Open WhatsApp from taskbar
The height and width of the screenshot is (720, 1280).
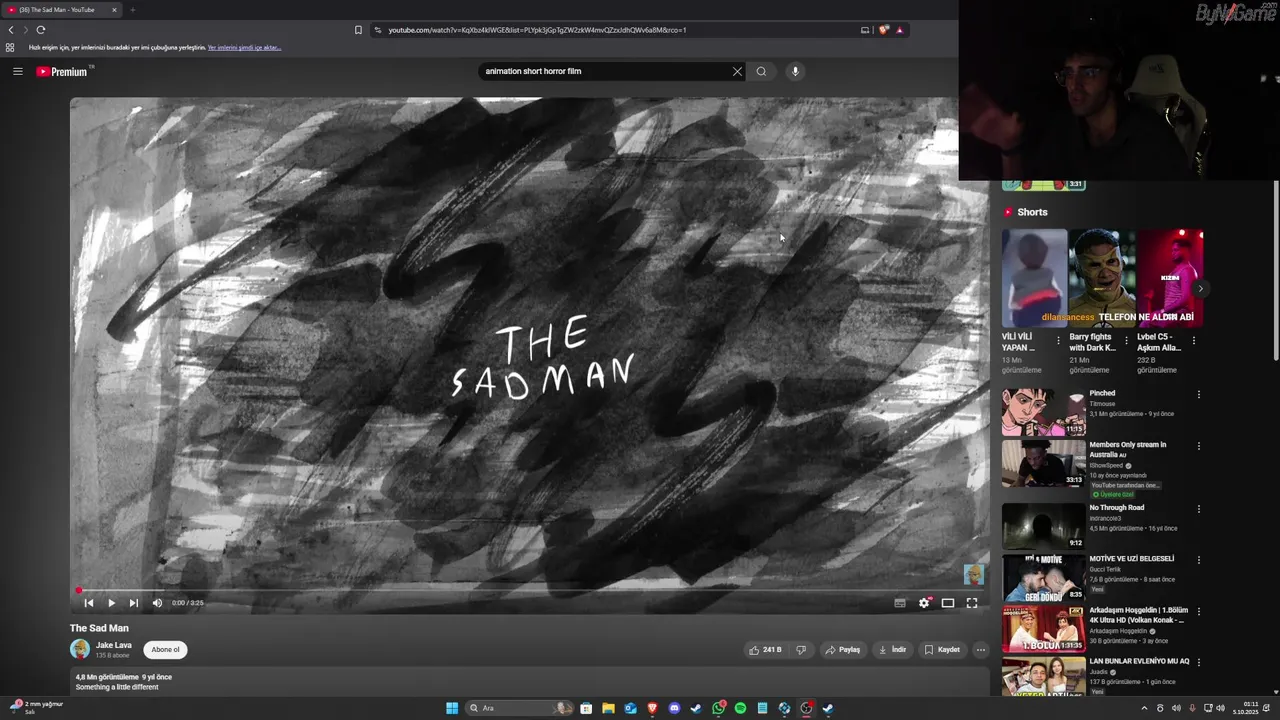tap(718, 708)
